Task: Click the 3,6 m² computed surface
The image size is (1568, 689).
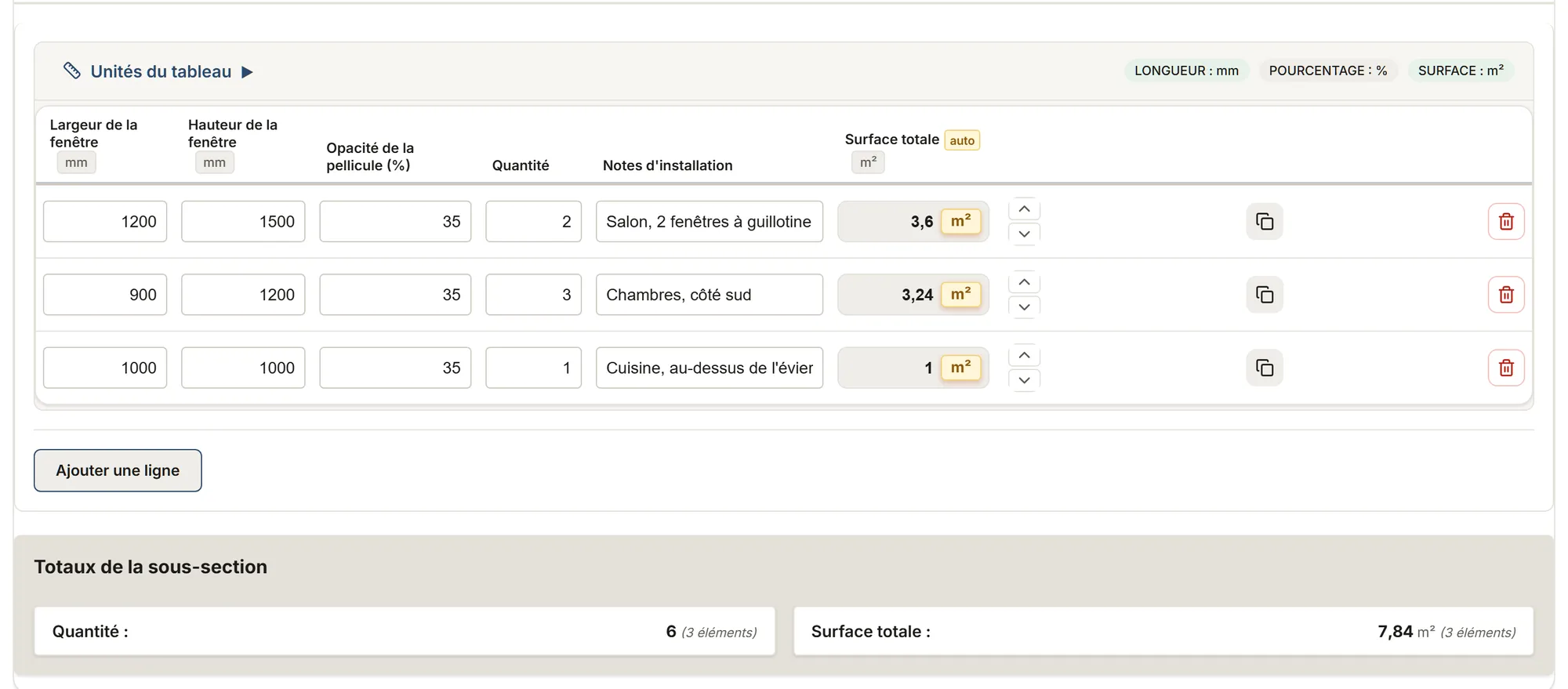Action: 913,222
